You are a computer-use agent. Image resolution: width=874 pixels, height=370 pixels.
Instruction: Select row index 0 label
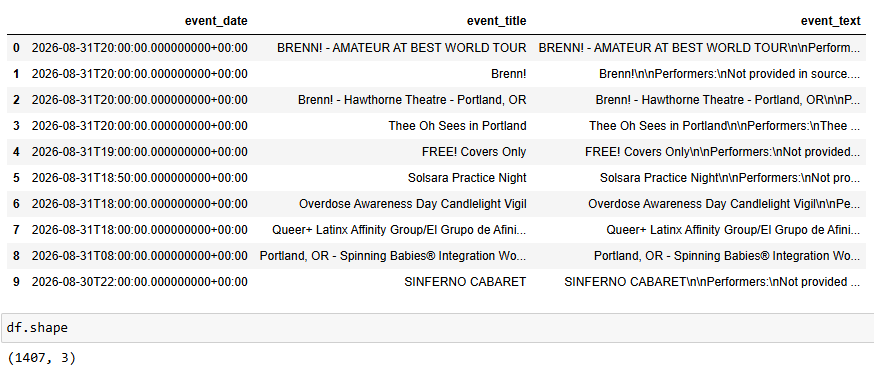(16, 48)
